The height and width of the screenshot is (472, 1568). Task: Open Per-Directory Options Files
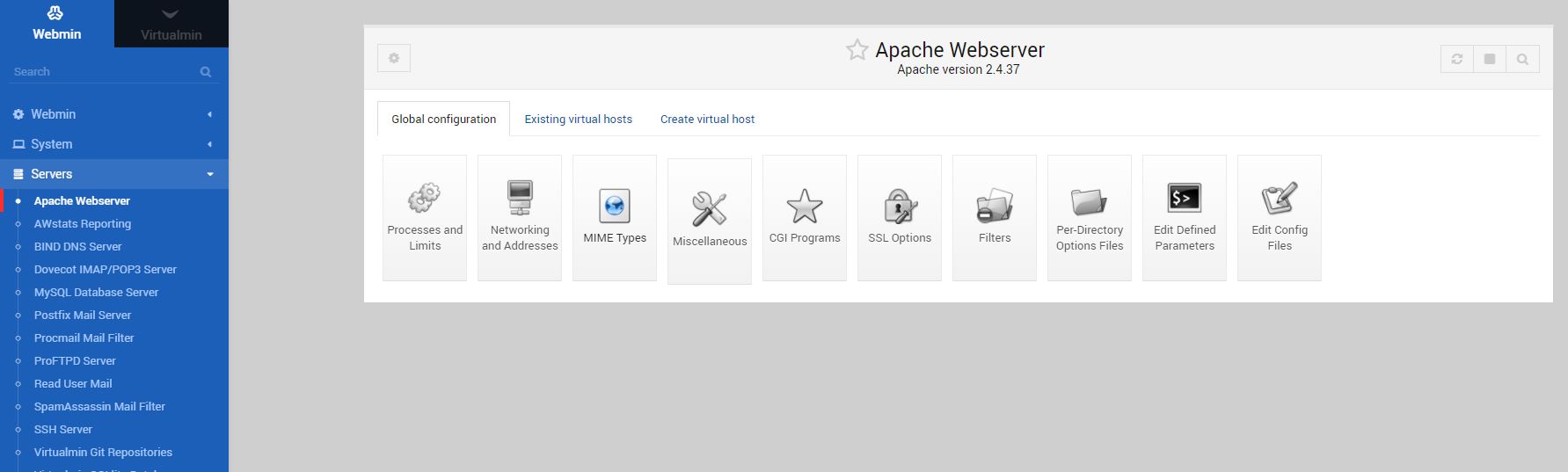click(x=1090, y=218)
